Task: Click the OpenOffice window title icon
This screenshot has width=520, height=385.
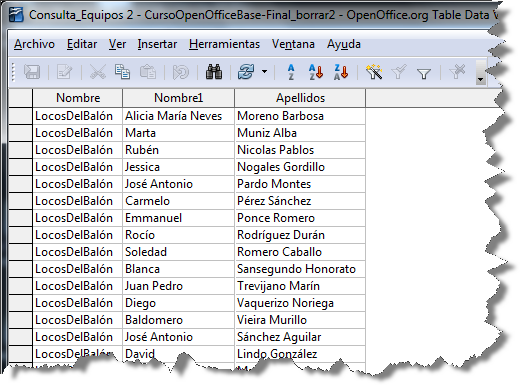Action: [x=16, y=15]
